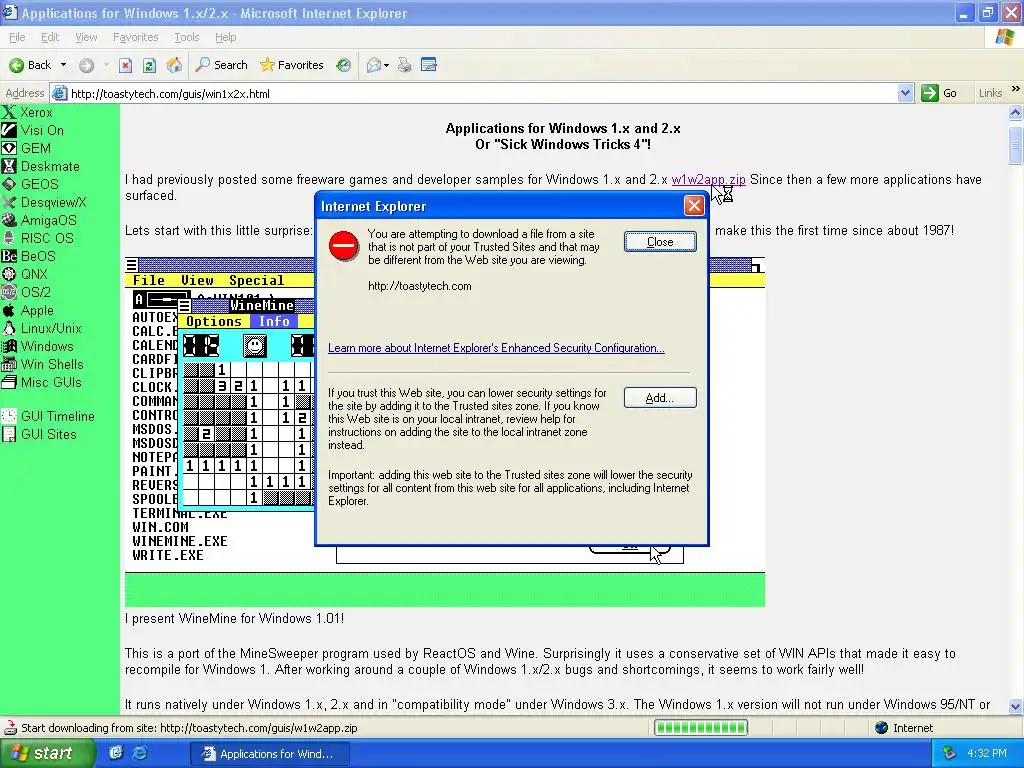The width and height of the screenshot is (1024, 768).
Task: Click the AmigaOS sidebar icon
Action: click(x=9, y=220)
